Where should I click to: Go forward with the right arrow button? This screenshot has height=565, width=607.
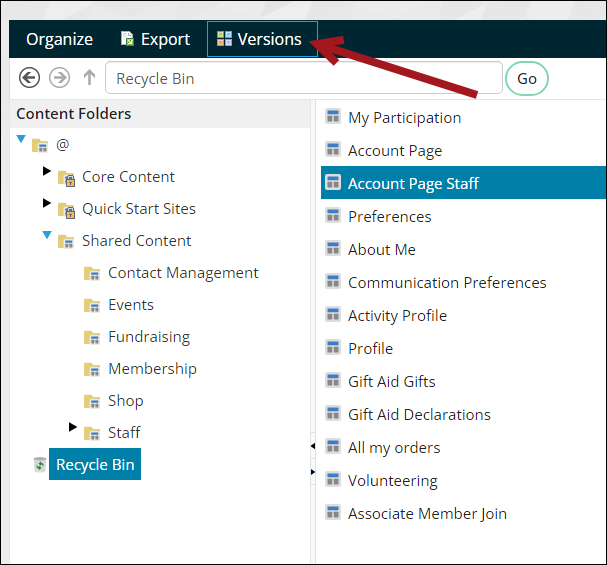point(59,78)
